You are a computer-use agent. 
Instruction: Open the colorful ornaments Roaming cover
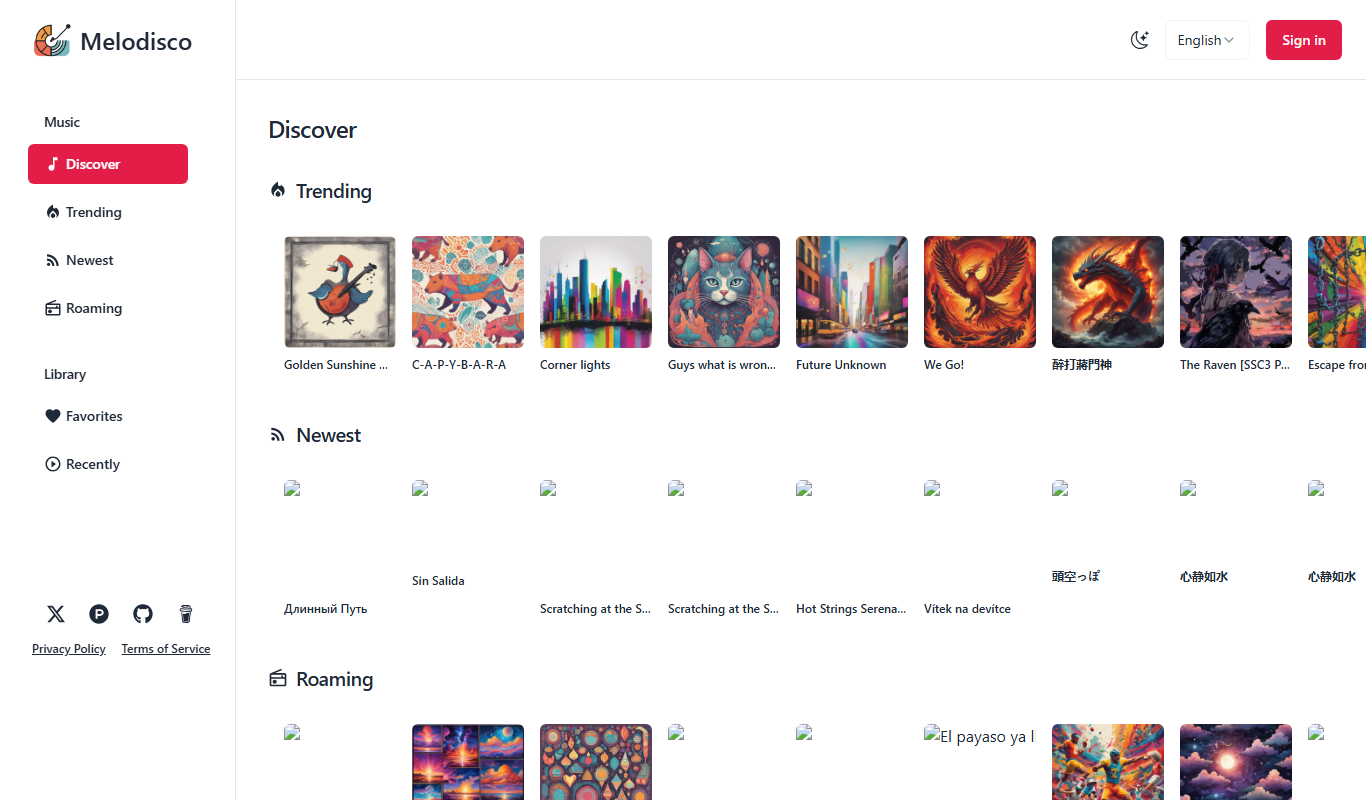[596, 762]
